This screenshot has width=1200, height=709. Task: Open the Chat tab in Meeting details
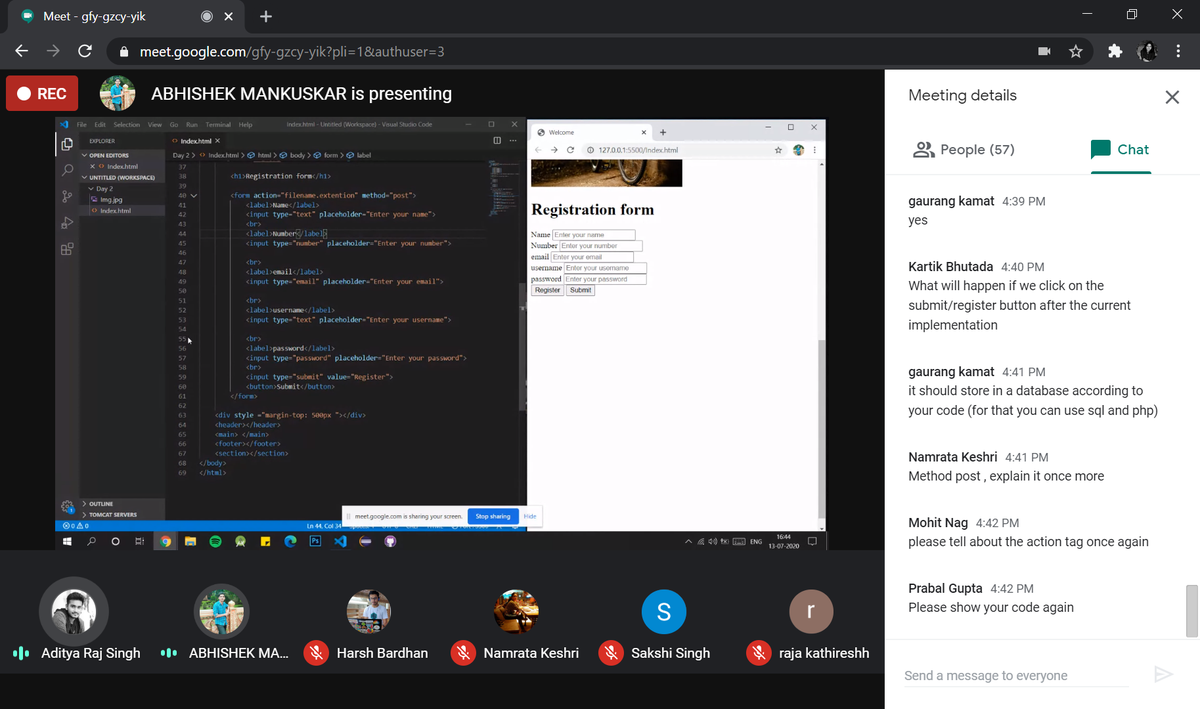(1120, 149)
